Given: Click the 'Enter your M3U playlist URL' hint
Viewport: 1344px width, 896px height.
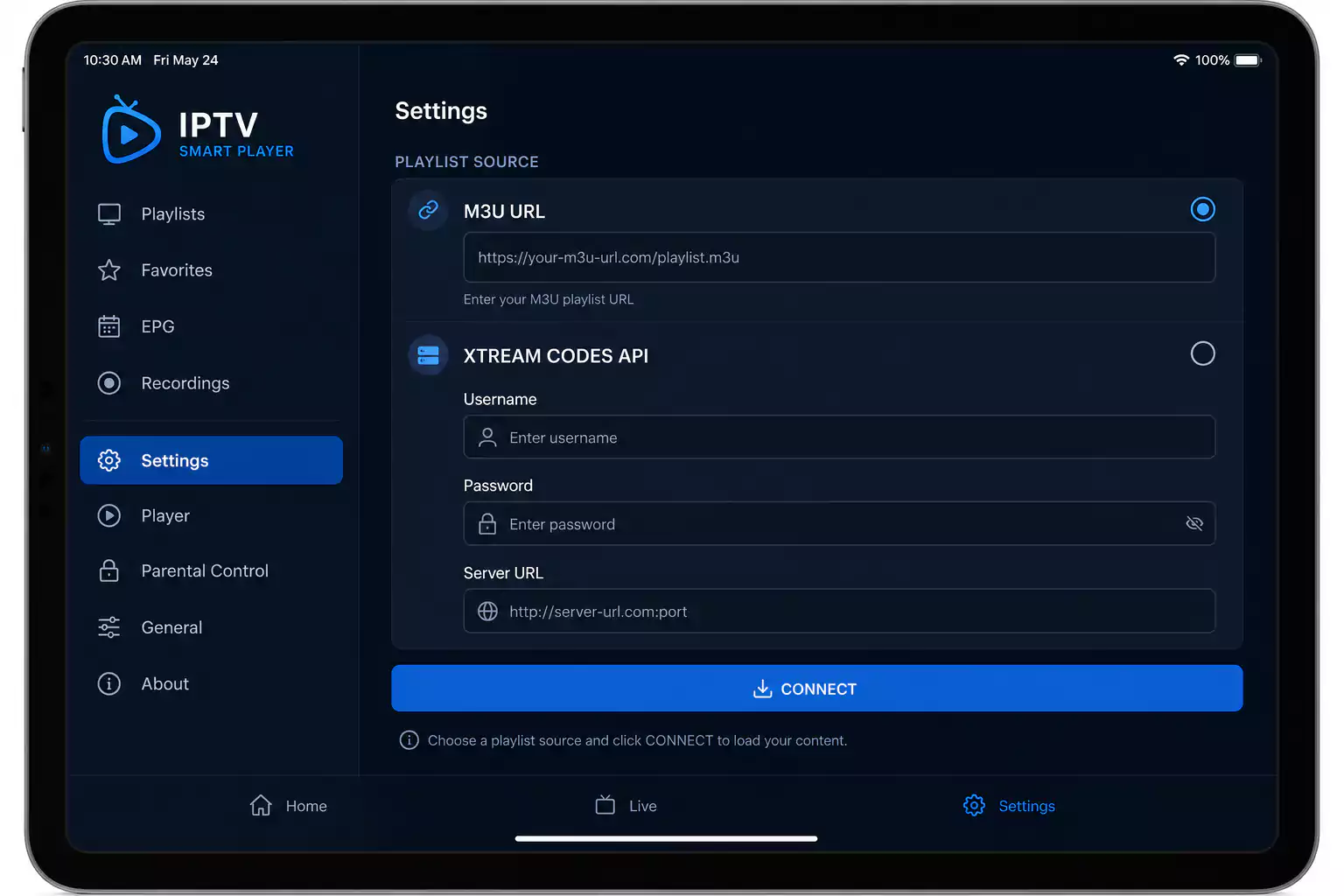Looking at the screenshot, I should (x=549, y=299).
